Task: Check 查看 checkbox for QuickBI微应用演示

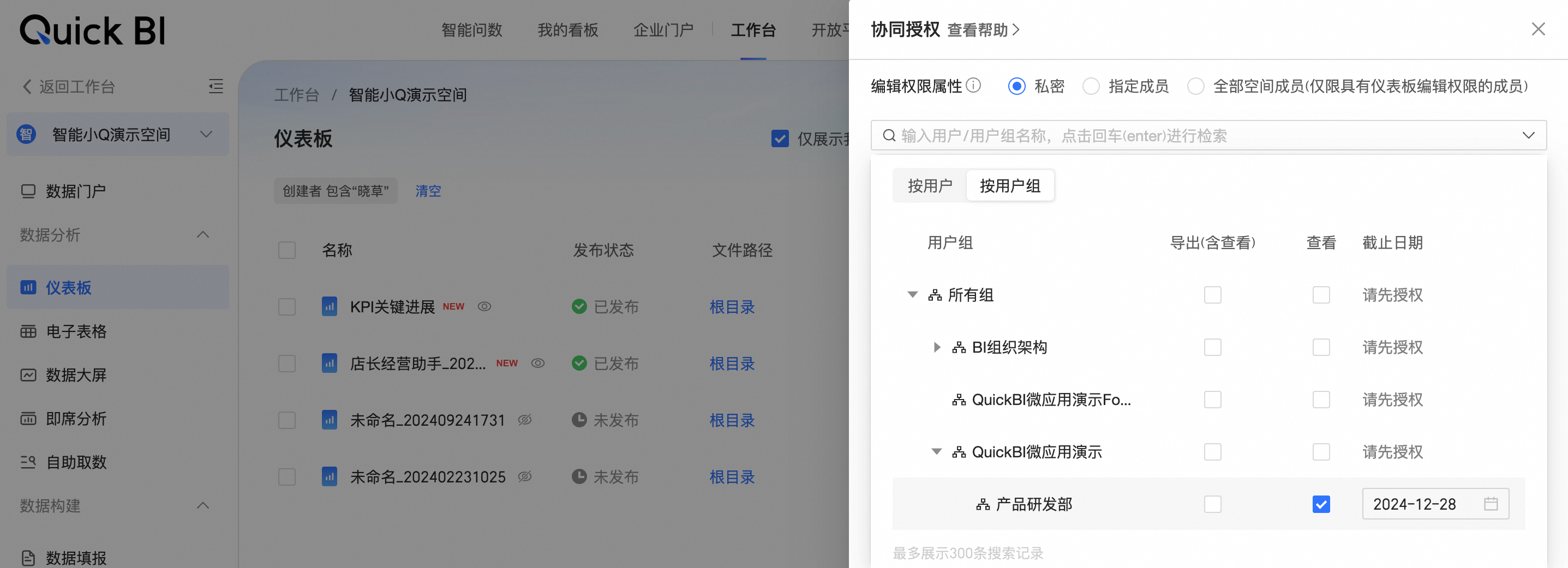Action: point(1321,452)
